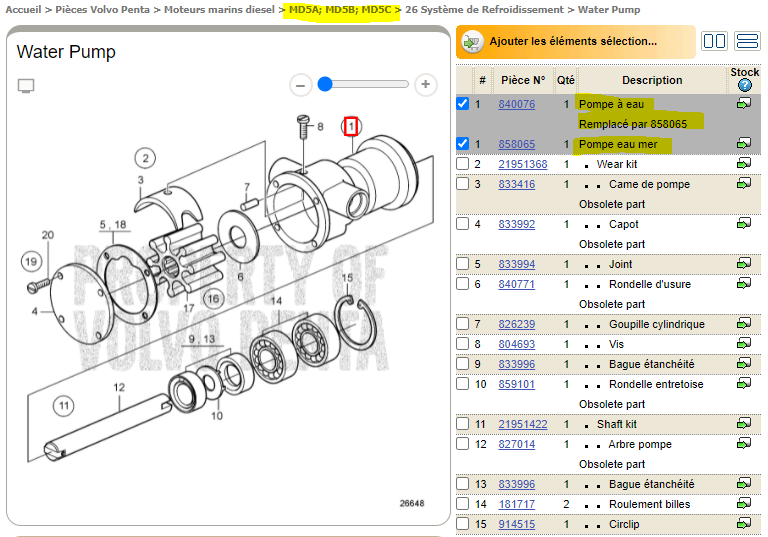The image size is (768, 537).
Task: Click the Stock help question mark icon
Action: click(744, 85)
